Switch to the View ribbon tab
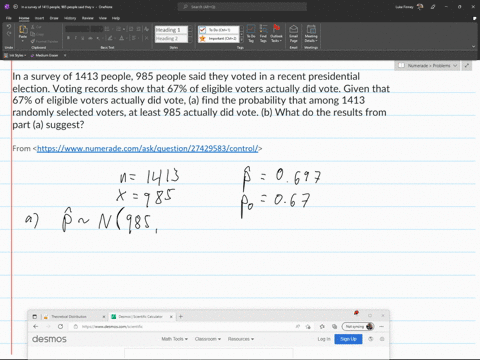The height and width of the screenshot is (360, 480). coord(103,18)
